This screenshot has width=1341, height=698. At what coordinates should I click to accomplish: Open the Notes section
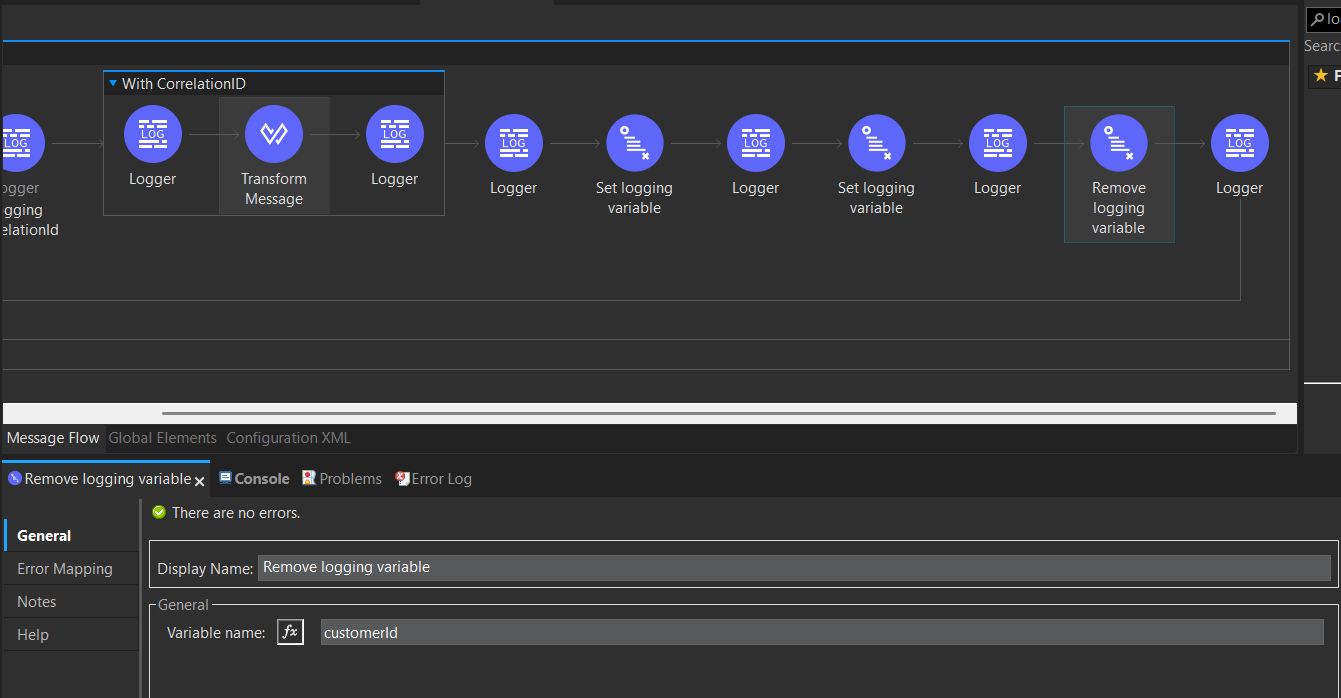pos(37,602)
